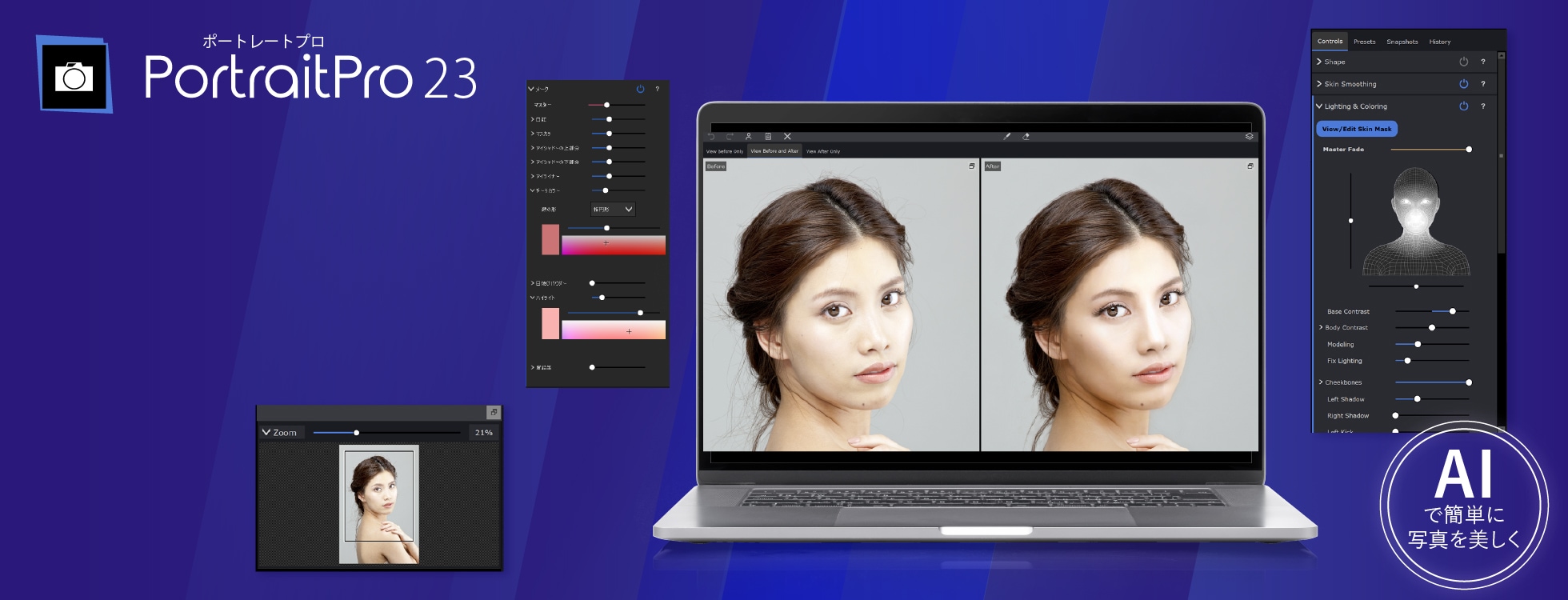Click the マスター master slider in makeup panel

[617, 105]
